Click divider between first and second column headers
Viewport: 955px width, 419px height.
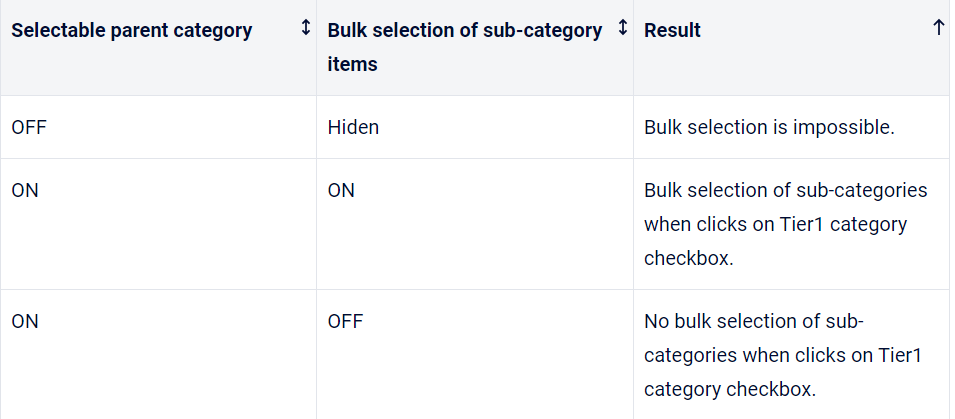(317, 47)
